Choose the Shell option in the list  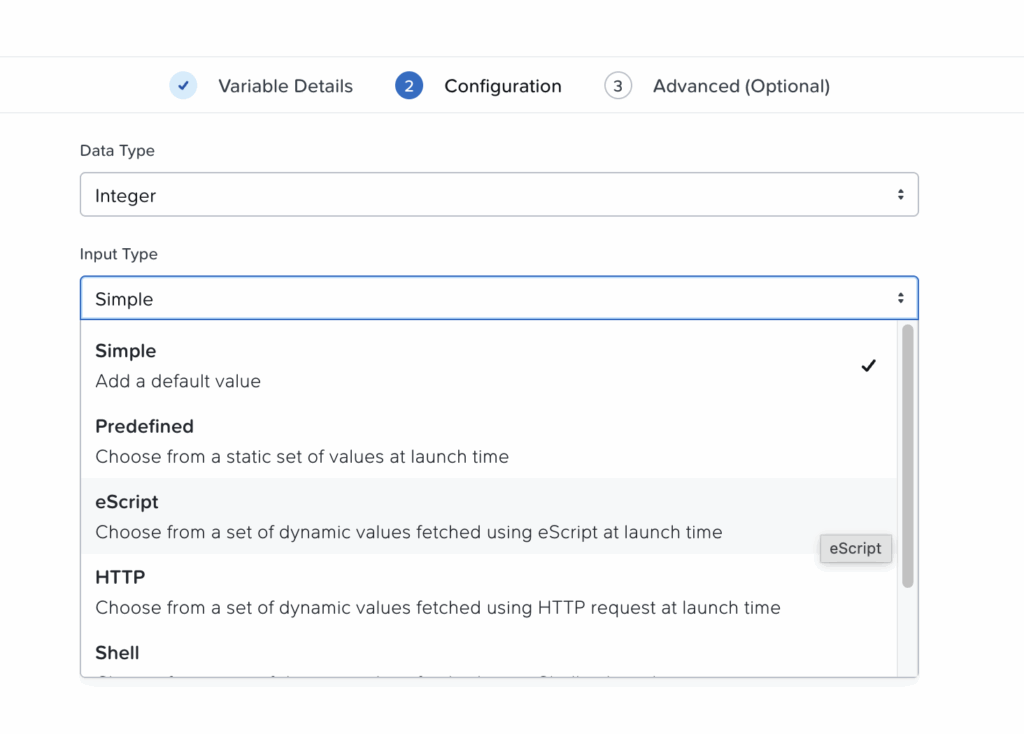coord(117,653)
